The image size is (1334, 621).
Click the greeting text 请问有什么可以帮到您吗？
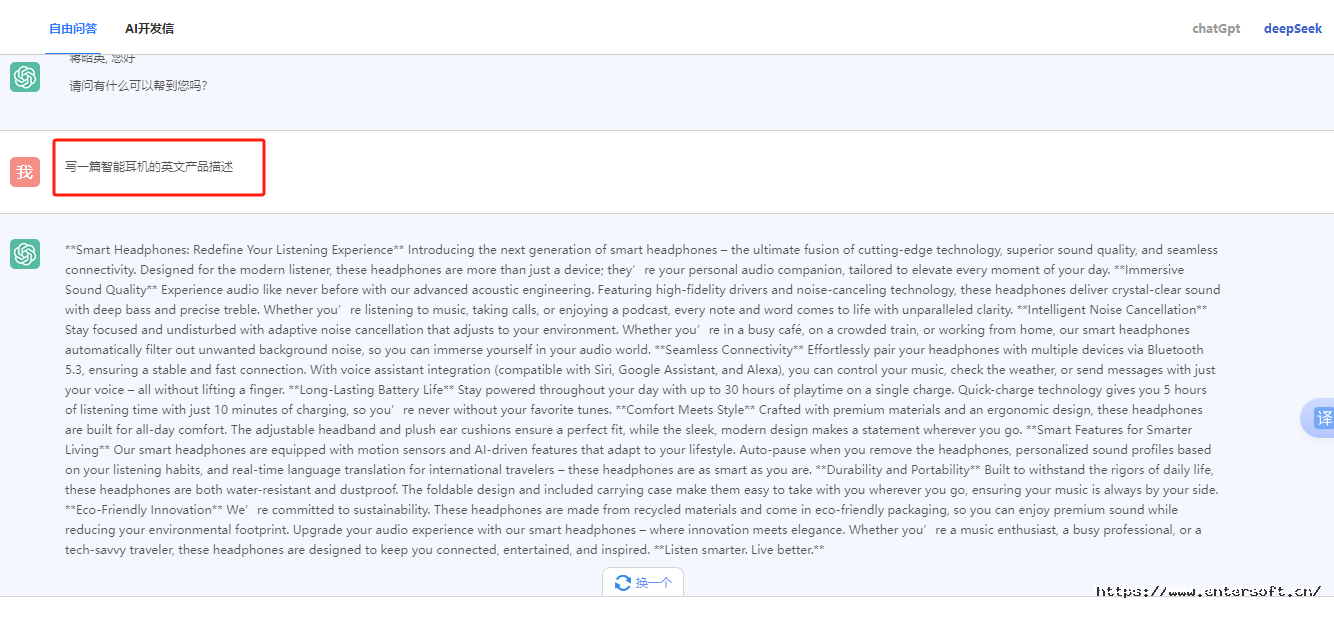pyautogui.click(x=138, y=86)
